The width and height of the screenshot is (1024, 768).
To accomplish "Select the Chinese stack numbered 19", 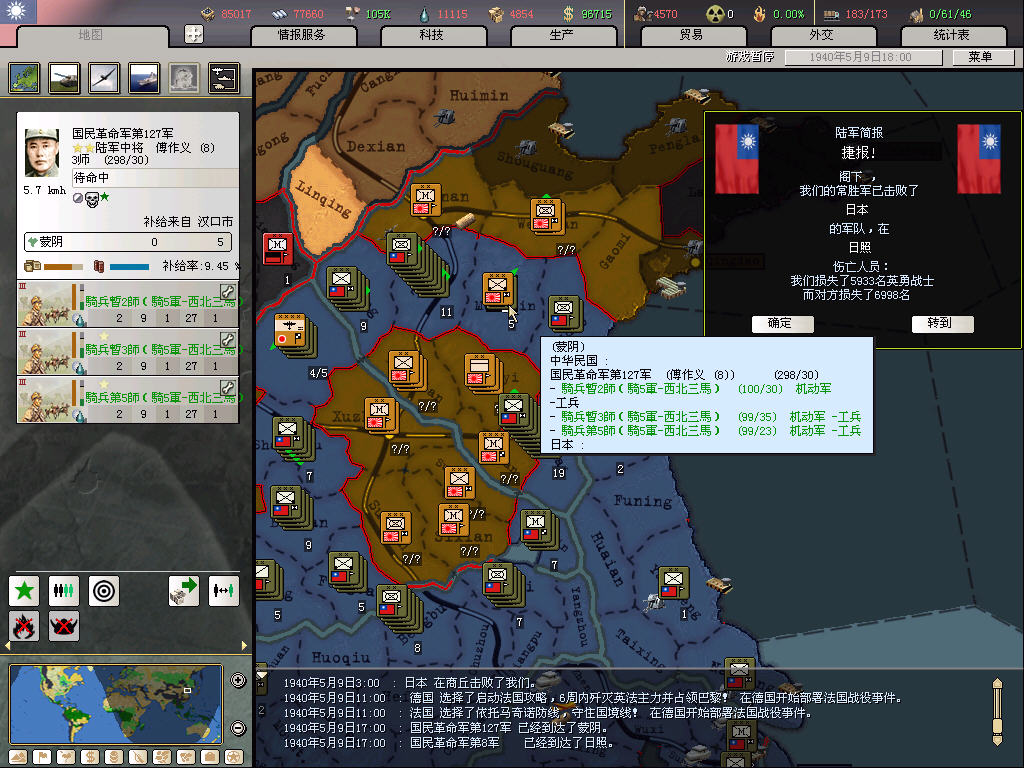I will (x=514, y=409).
